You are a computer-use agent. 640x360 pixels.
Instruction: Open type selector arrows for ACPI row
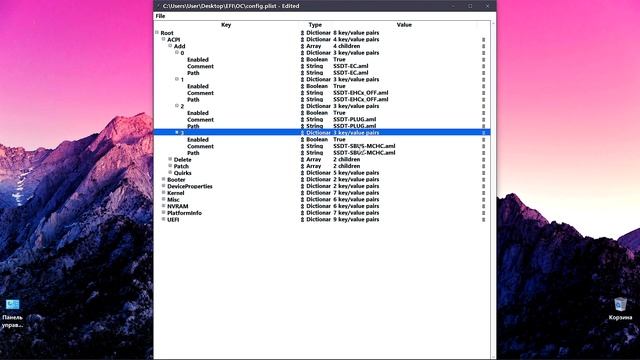pos(302,40)
